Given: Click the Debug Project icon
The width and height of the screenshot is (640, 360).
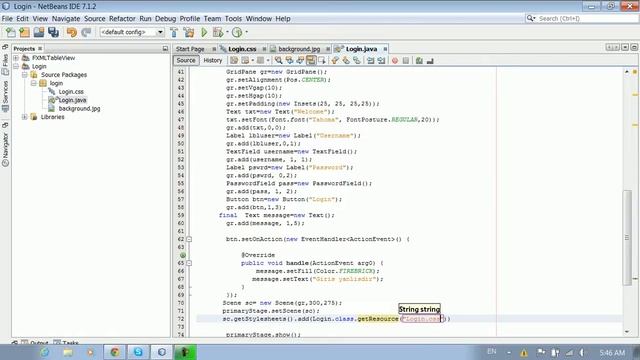Looking at the screenshot, I should 218,32.
